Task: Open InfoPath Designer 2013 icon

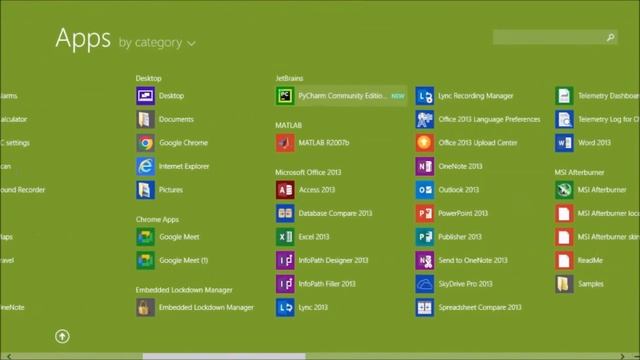Action: point(285,260)
